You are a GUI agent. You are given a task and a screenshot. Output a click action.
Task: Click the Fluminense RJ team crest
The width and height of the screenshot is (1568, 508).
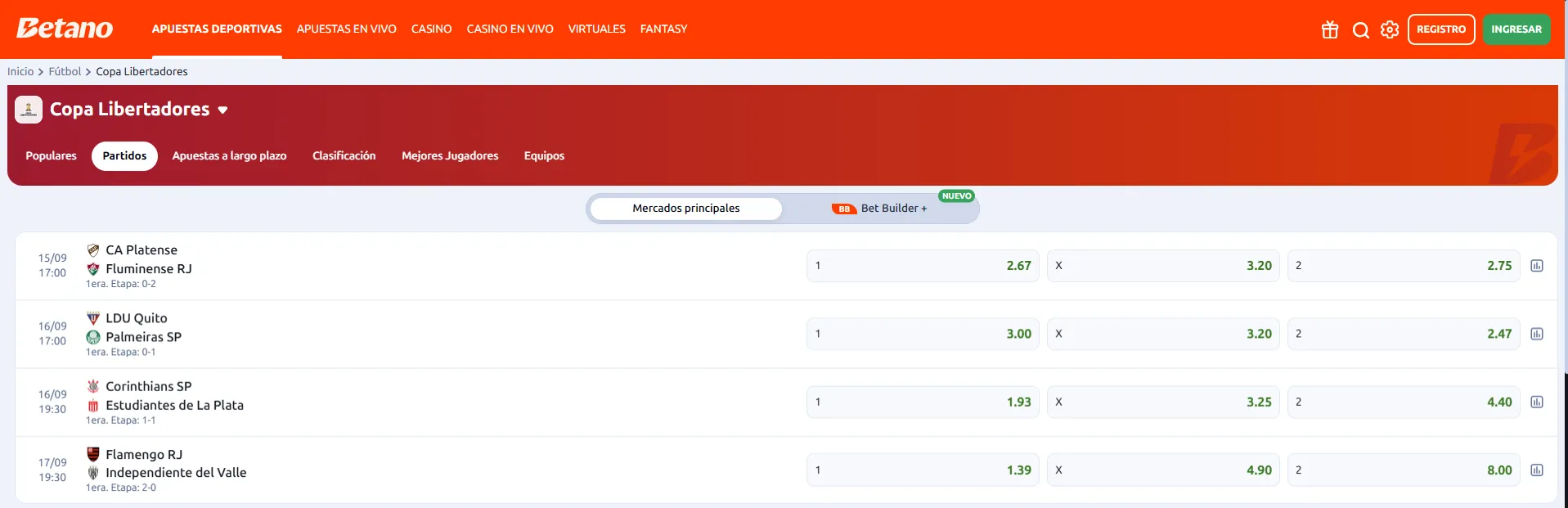click(x=93, y=269)
